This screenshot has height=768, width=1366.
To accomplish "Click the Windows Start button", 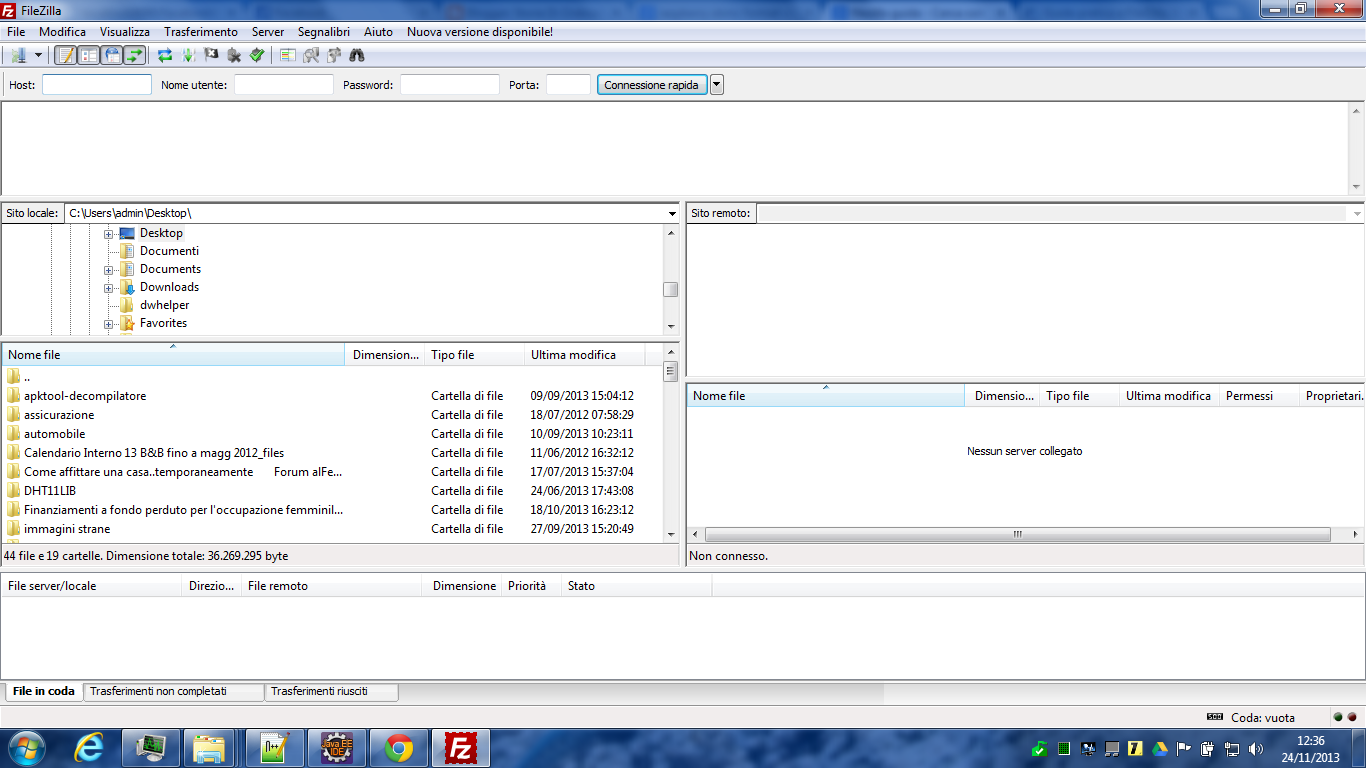I will tap(26, 748).
